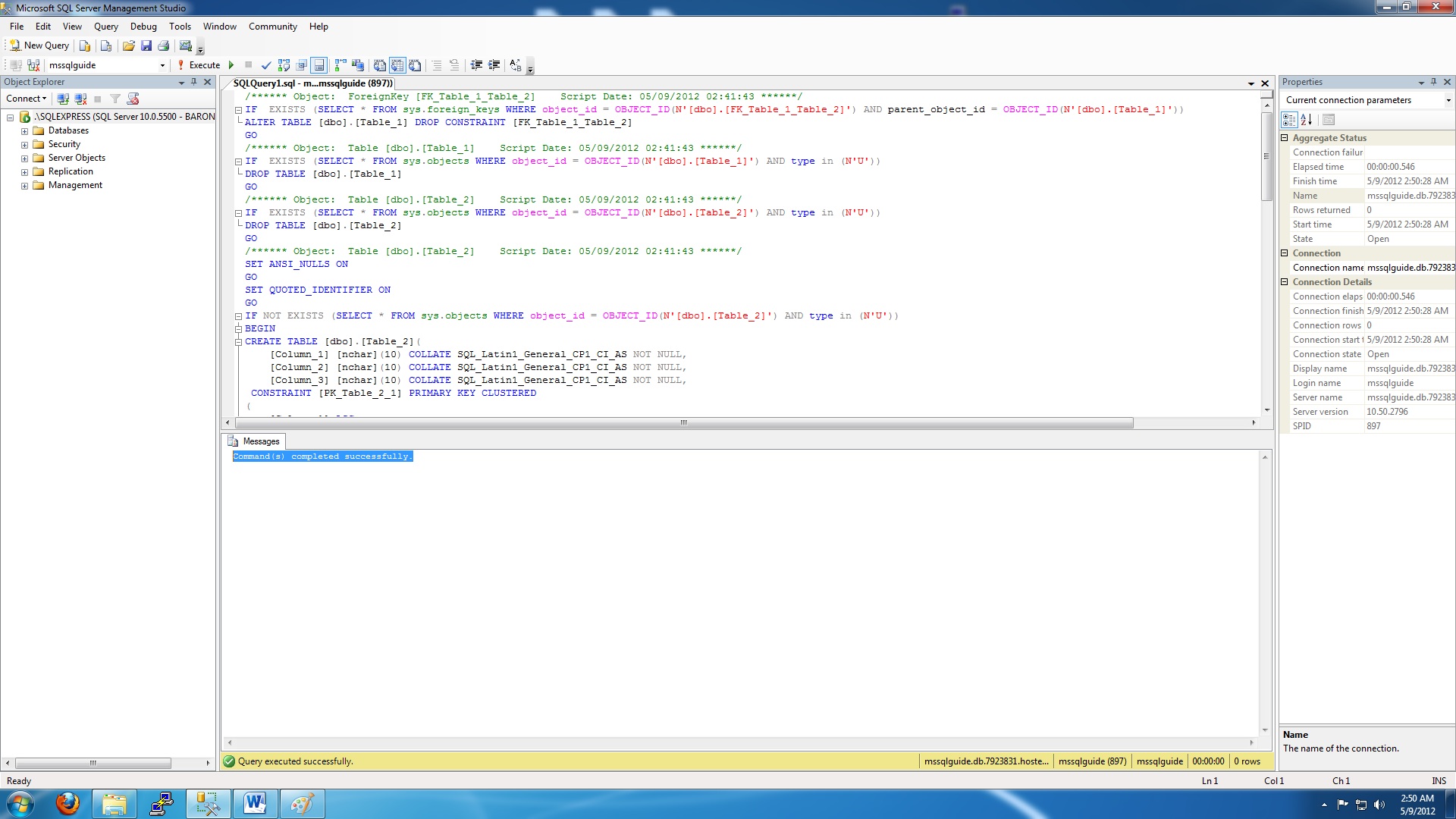Viewport: 1456px width, 819px height.
Task: Click the Save floppy disk icon
Action: point(146,45)
